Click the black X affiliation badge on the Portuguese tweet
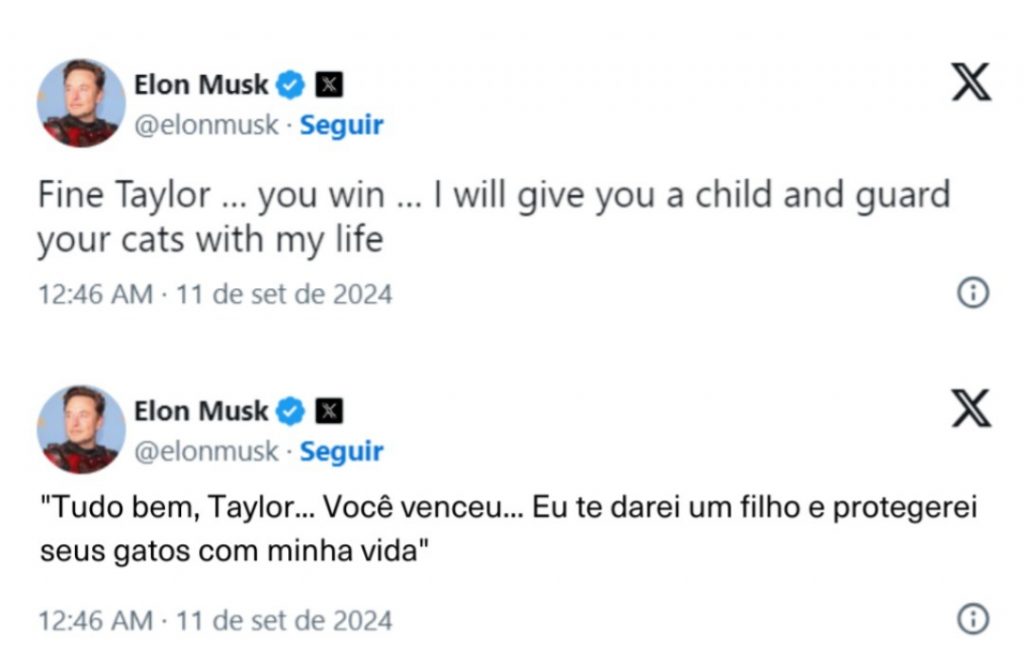1024x656 pixels. 329,411
